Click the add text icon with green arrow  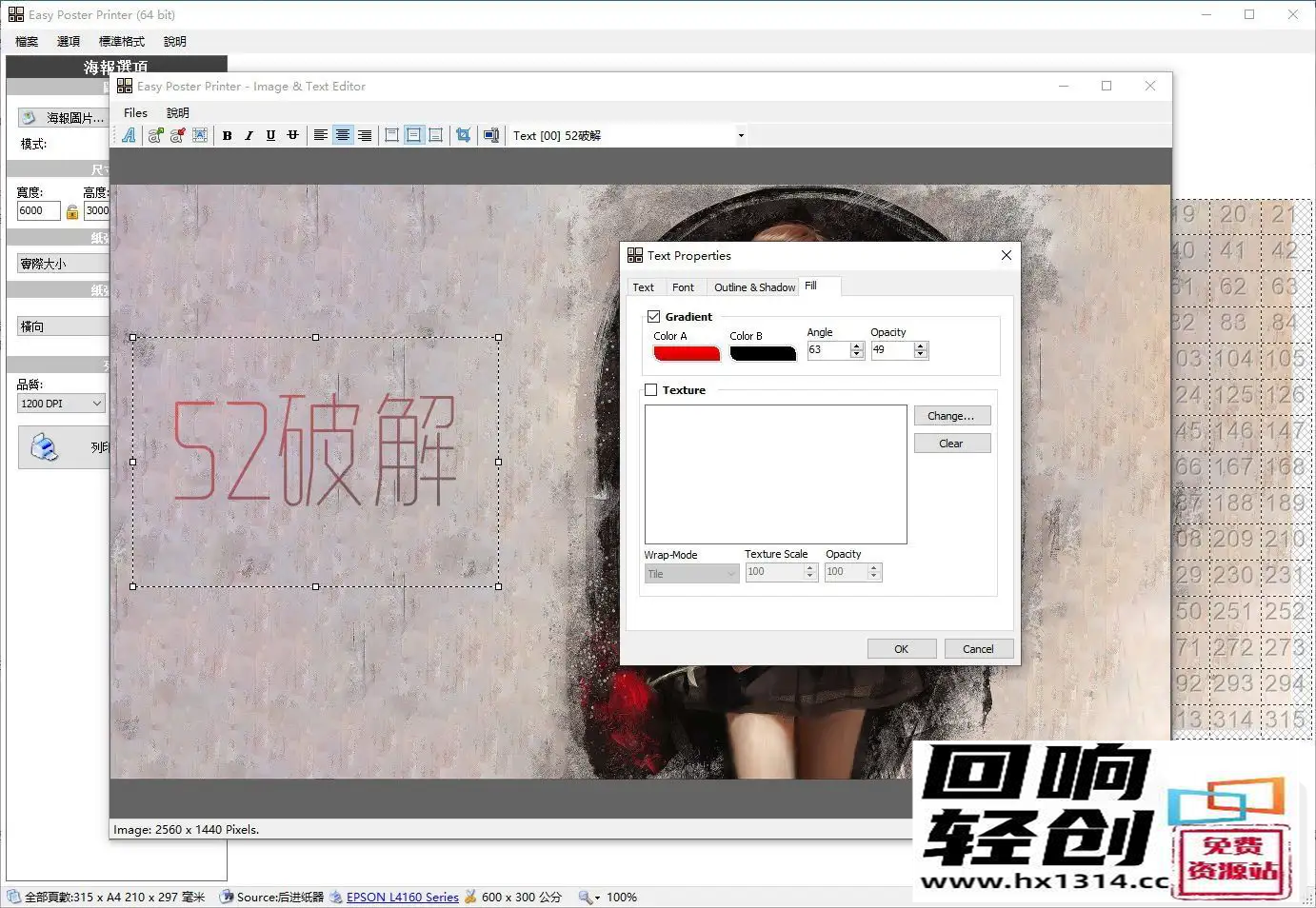155,135
